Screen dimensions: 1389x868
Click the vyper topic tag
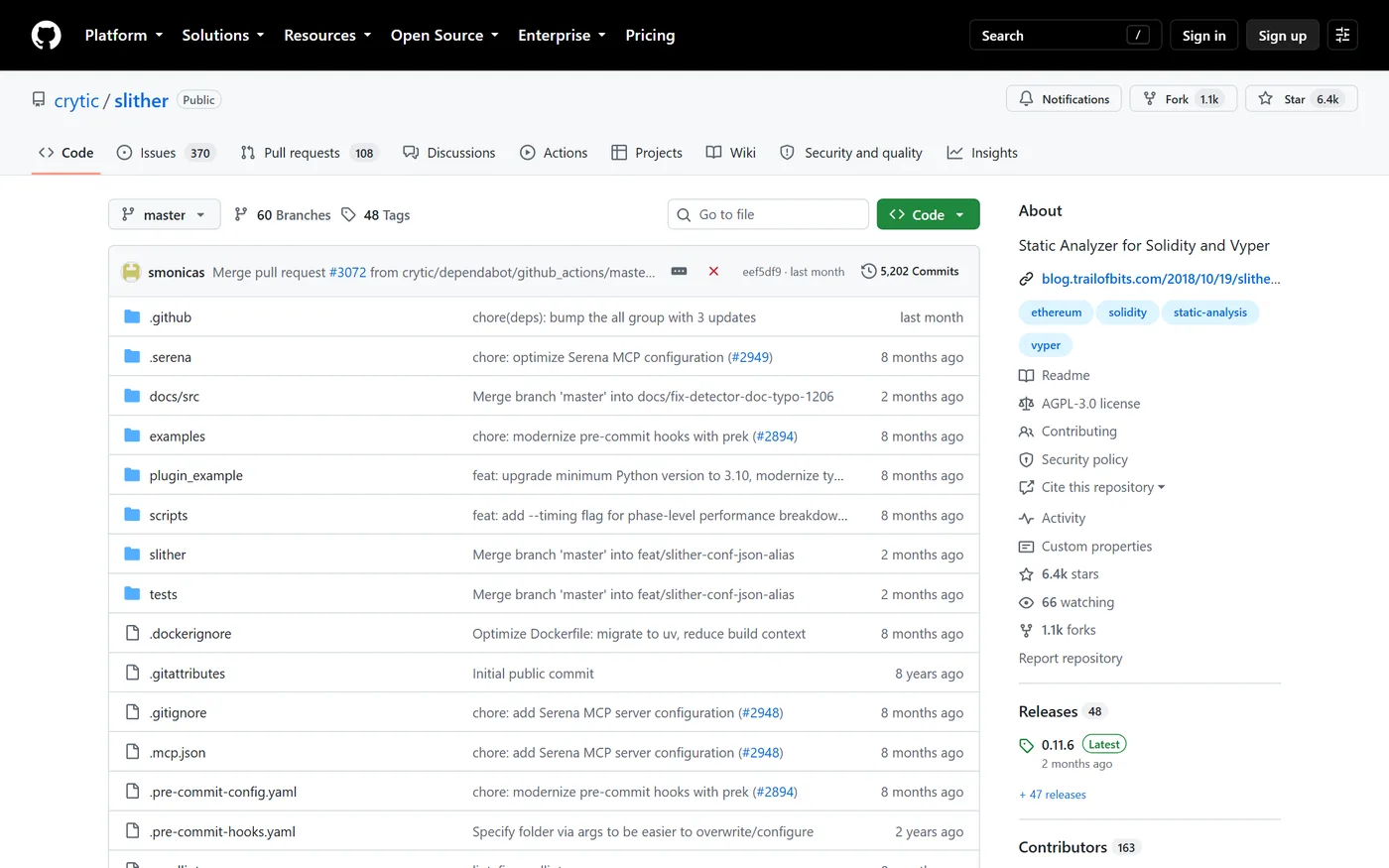pos(1046,345)
